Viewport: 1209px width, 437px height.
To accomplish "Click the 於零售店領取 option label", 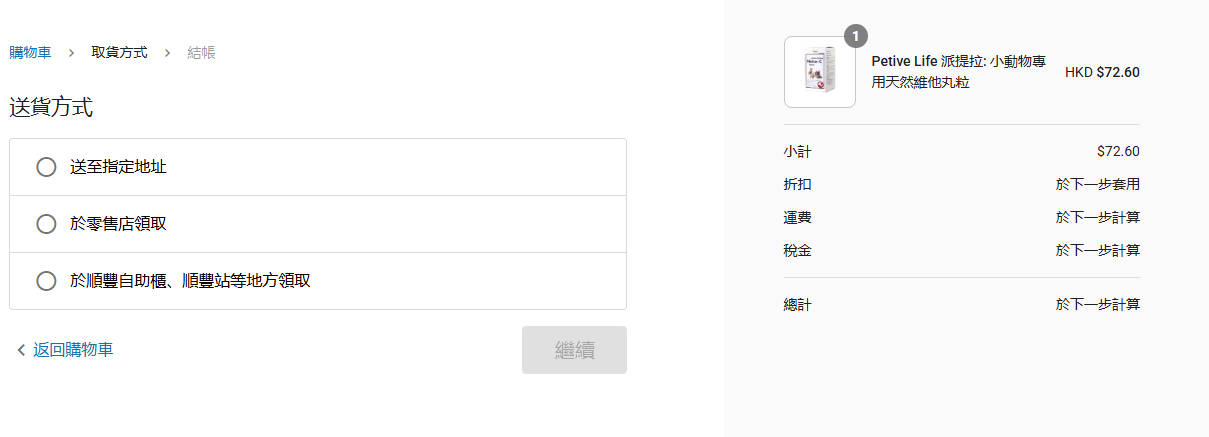I will (x=118, y=224).
